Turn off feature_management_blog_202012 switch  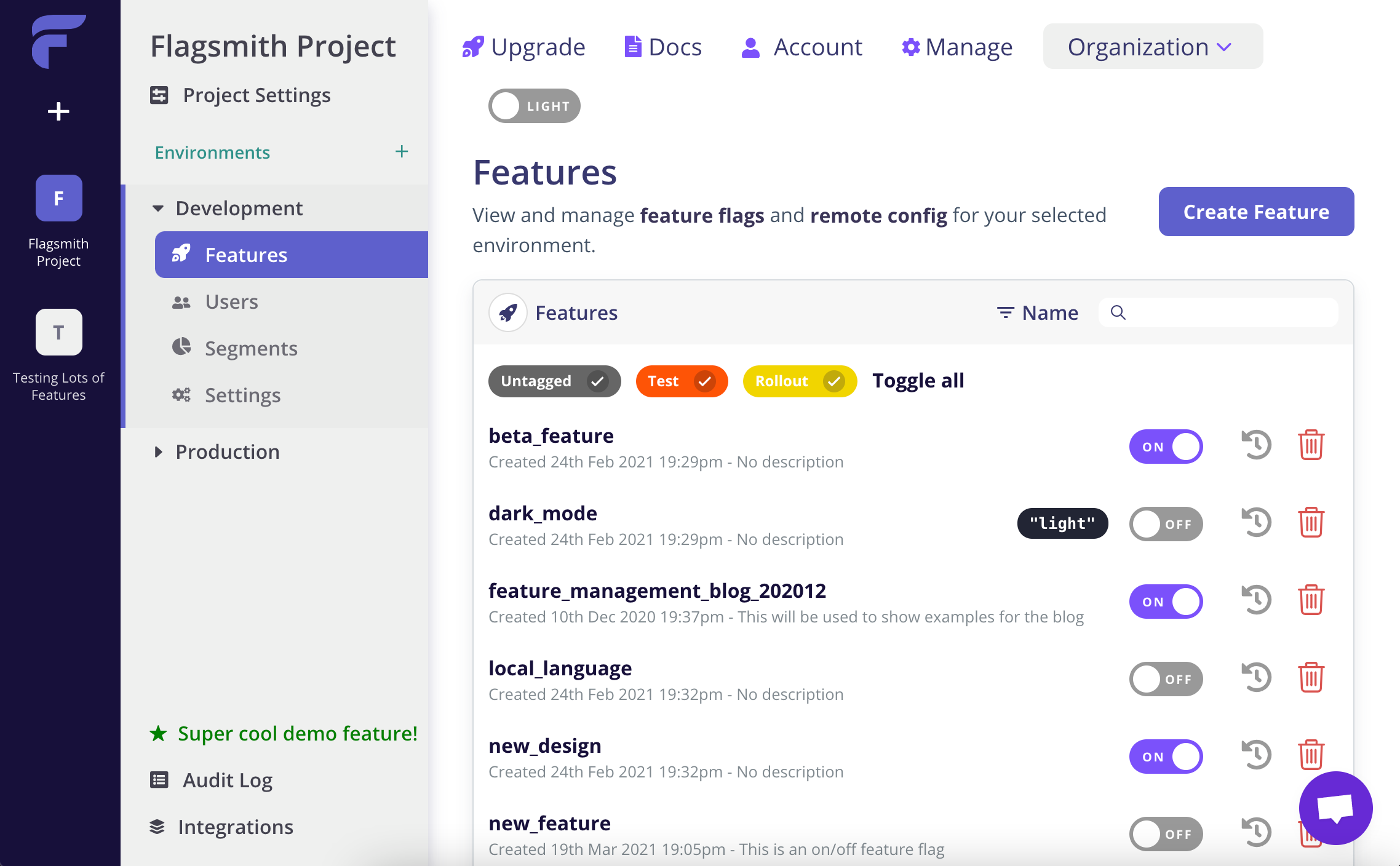pos(1166,602)
